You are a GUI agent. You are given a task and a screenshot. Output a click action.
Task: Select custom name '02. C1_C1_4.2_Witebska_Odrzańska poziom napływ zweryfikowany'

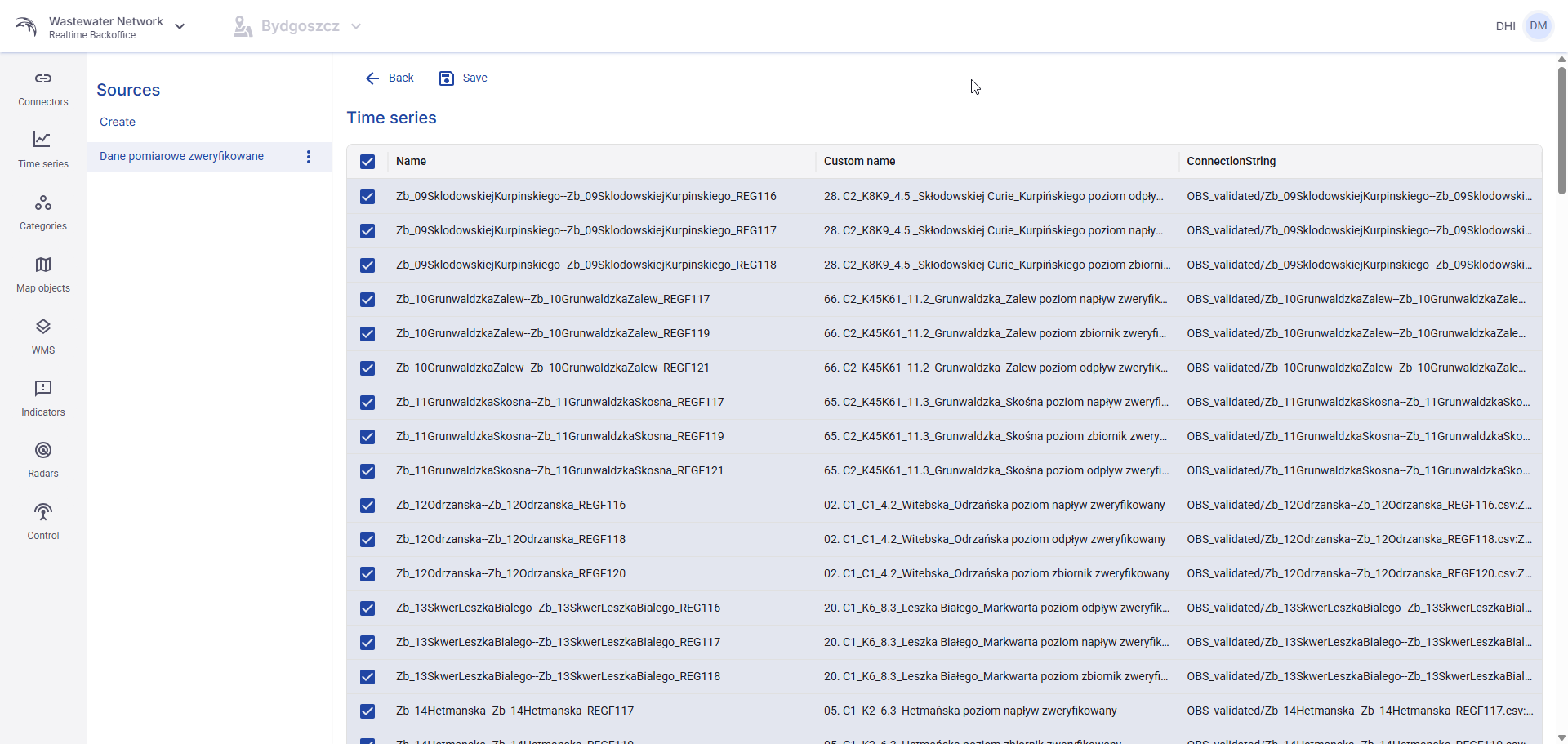tap(994, 505)
